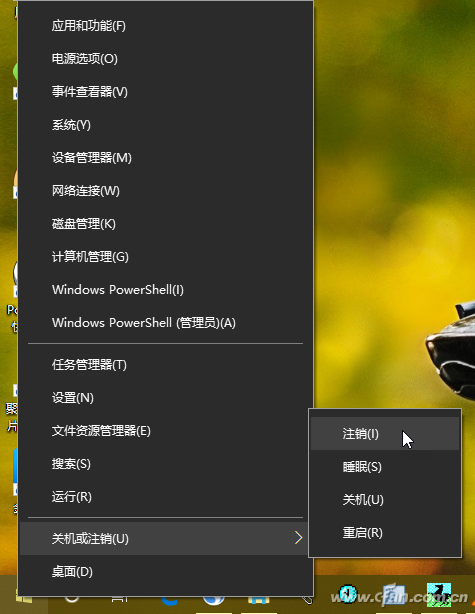Show 桌面(D)
Viewport: 475px width, 614px height.
click(x=165, y=572)
